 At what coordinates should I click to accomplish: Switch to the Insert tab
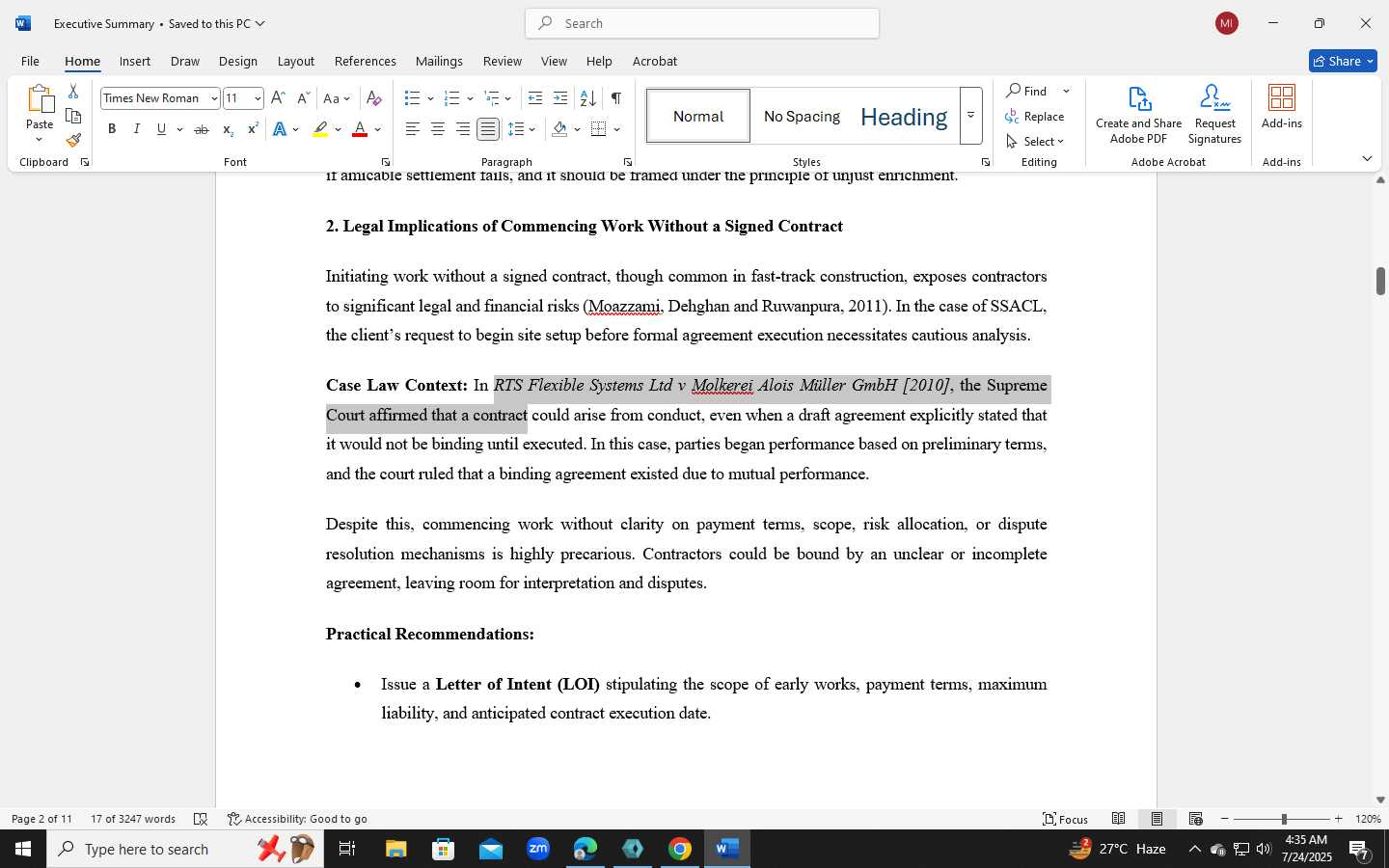pos(135,61)
